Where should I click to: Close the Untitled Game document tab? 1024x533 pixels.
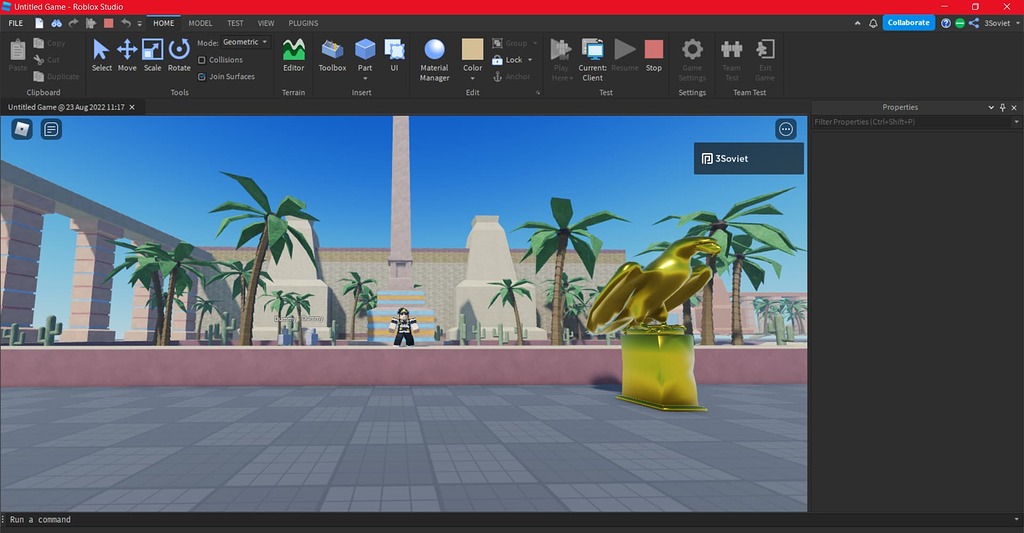(132, 107)
